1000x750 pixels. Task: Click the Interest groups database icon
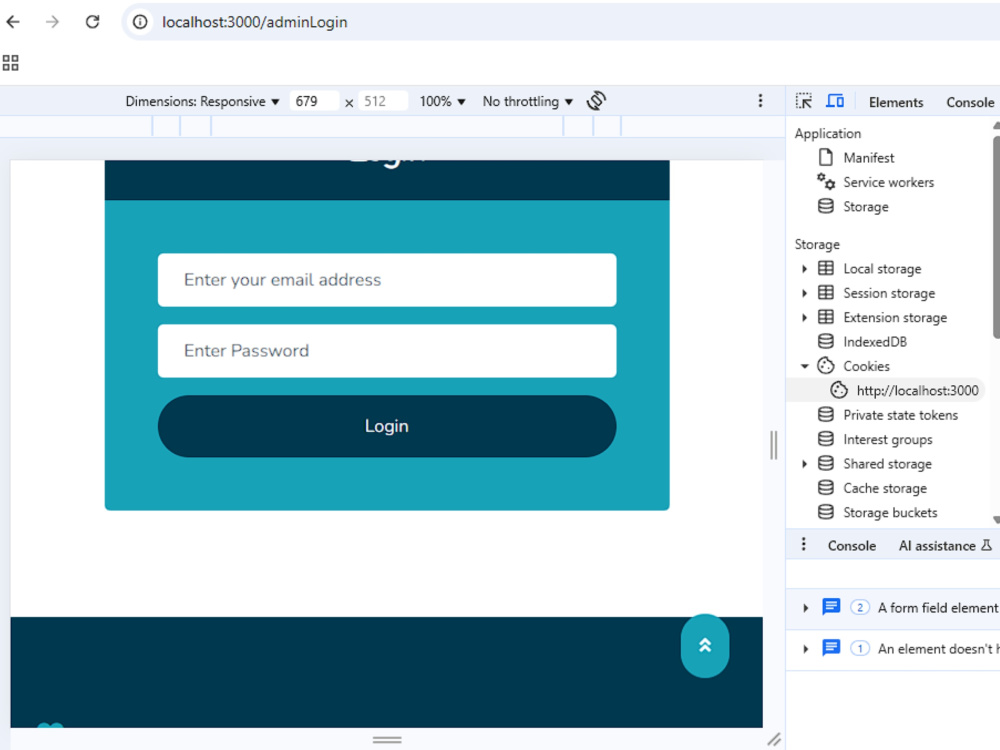pyautogui.click(x=826, y=439)
